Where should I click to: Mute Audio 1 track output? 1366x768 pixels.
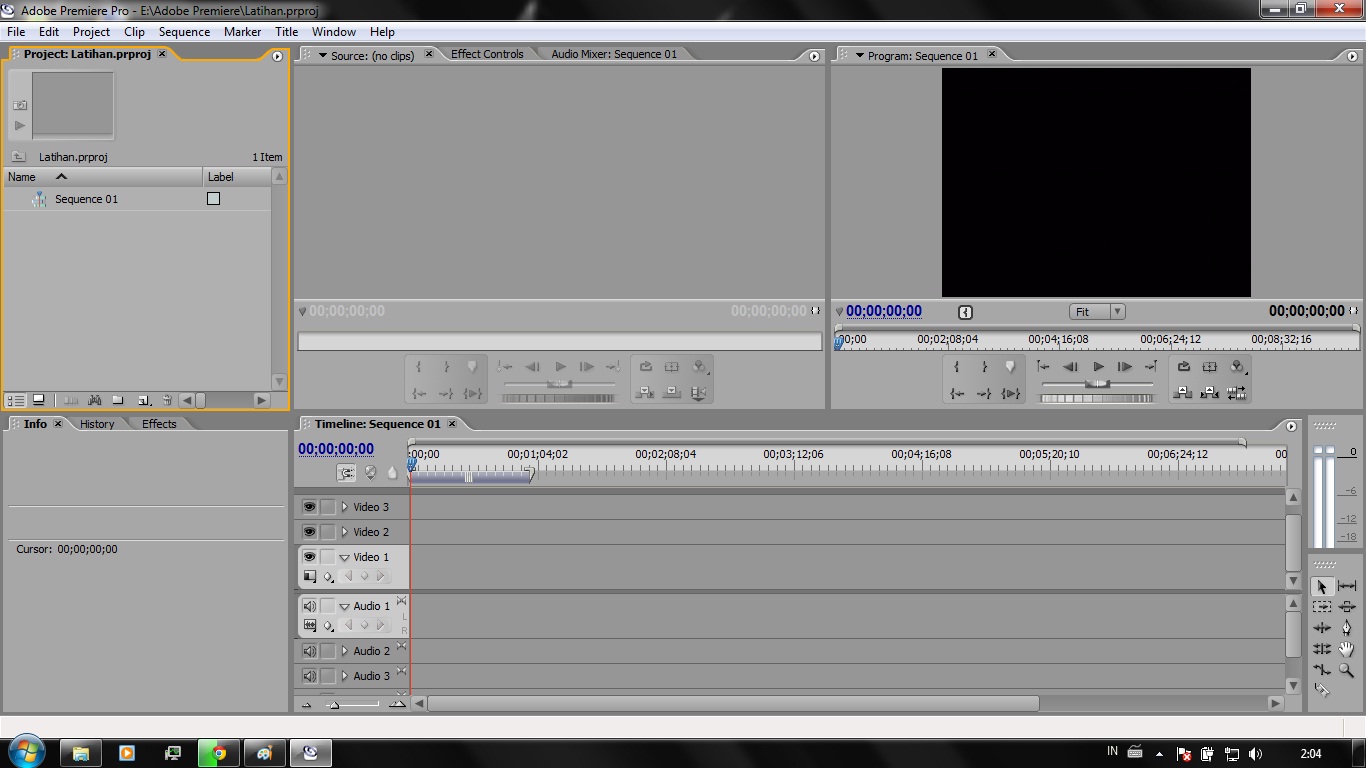point(309,606)
